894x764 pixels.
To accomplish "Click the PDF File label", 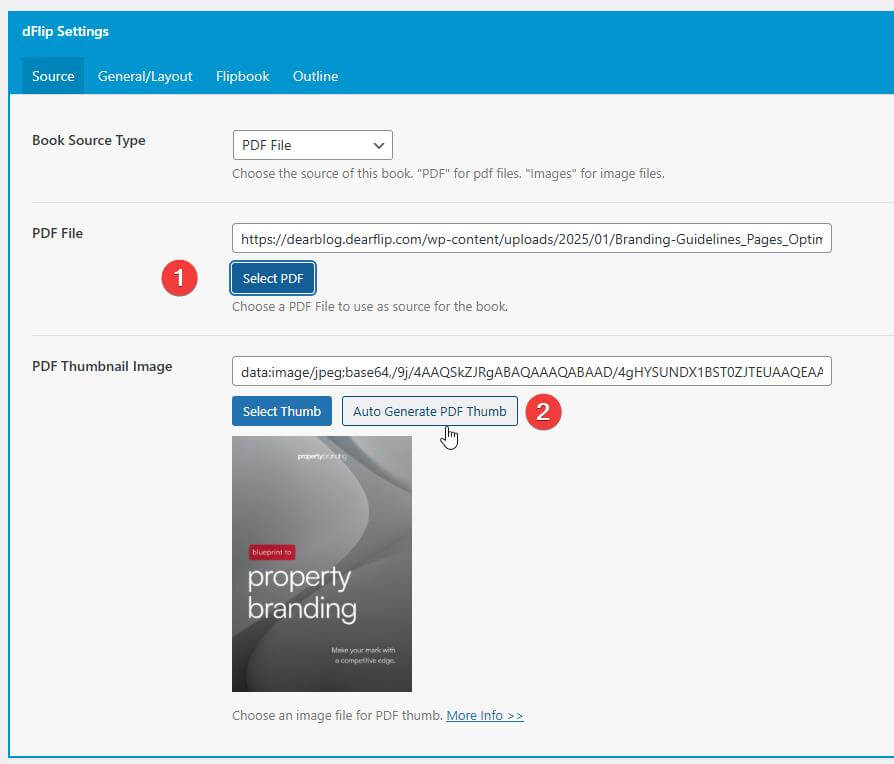I will (58, 233).
